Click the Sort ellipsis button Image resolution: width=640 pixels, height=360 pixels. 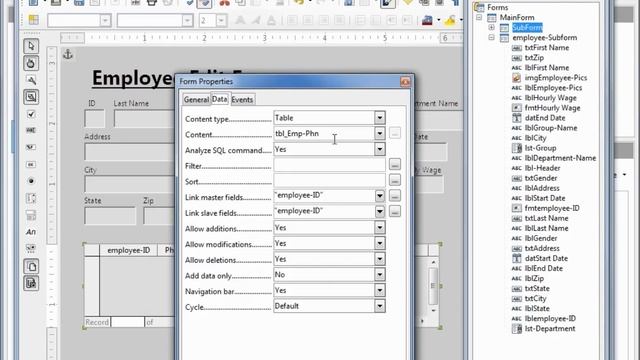click(x=395, y=180)
